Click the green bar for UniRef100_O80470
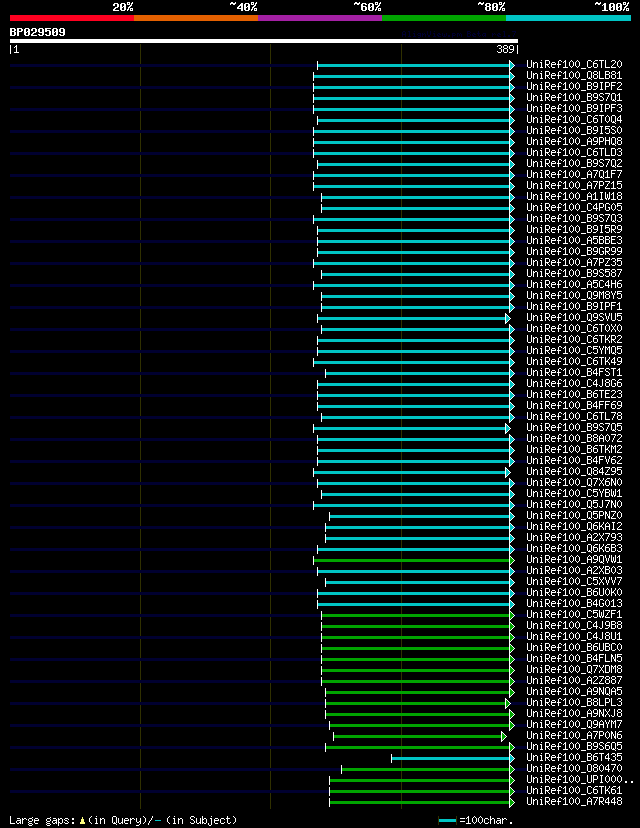Screen dimensions: 640x828 pos(426,769)
